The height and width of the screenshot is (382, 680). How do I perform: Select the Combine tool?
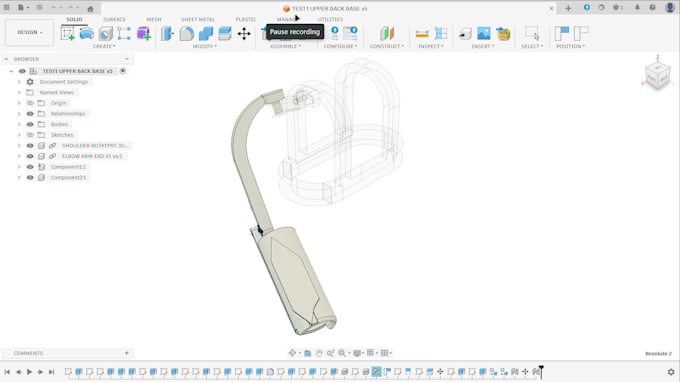click(206, 33)
